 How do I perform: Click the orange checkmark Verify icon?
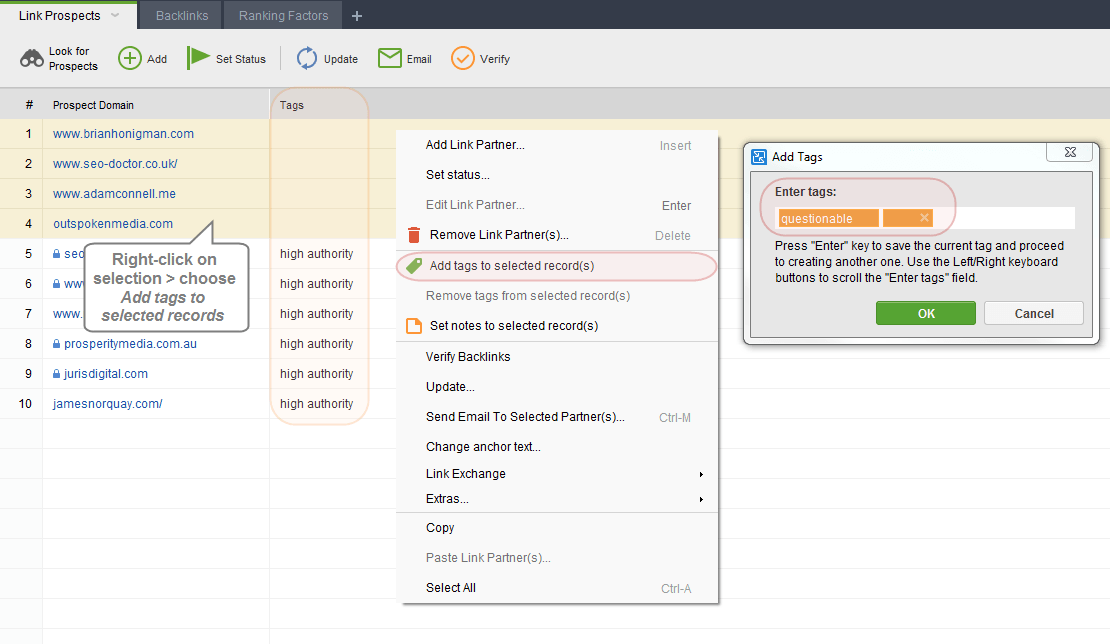462,58
